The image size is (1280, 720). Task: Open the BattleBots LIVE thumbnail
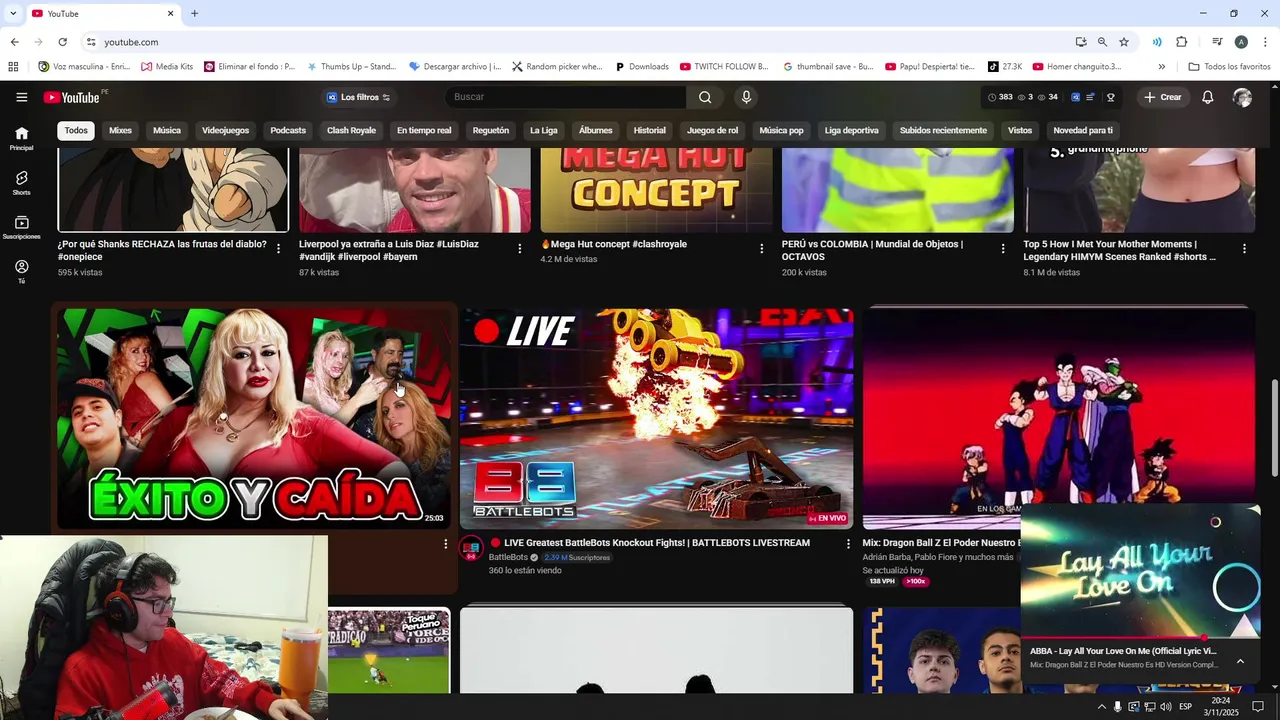tap(656, 418)
